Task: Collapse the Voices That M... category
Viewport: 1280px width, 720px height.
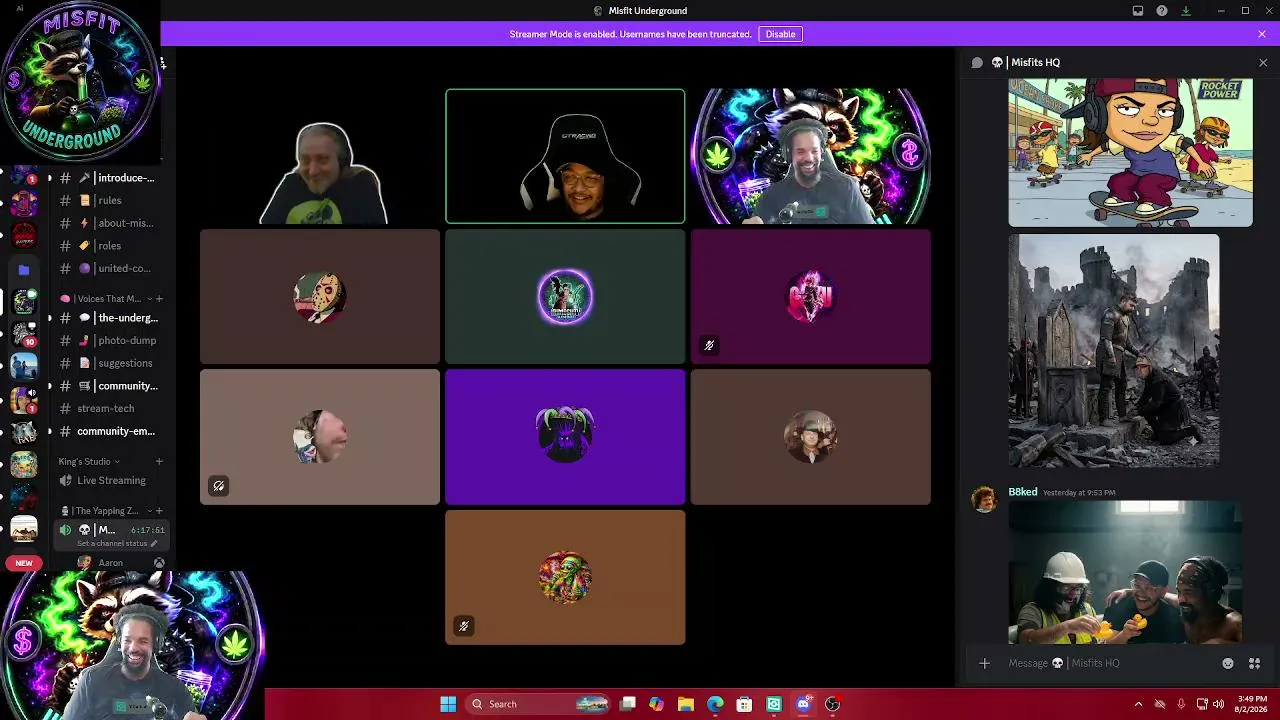Action: coord(108,299)
